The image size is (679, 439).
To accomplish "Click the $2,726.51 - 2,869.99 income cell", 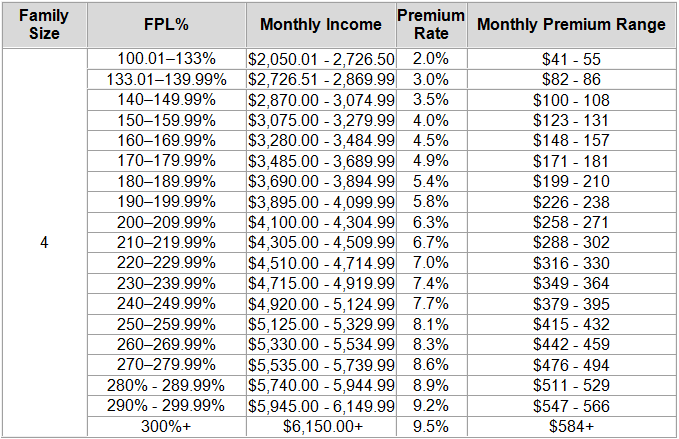I will click(321, 78).
